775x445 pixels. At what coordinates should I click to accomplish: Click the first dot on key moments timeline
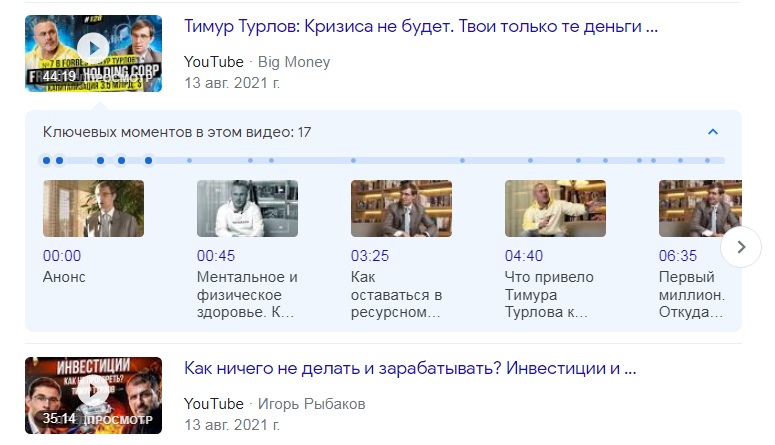tap(46, 160)
